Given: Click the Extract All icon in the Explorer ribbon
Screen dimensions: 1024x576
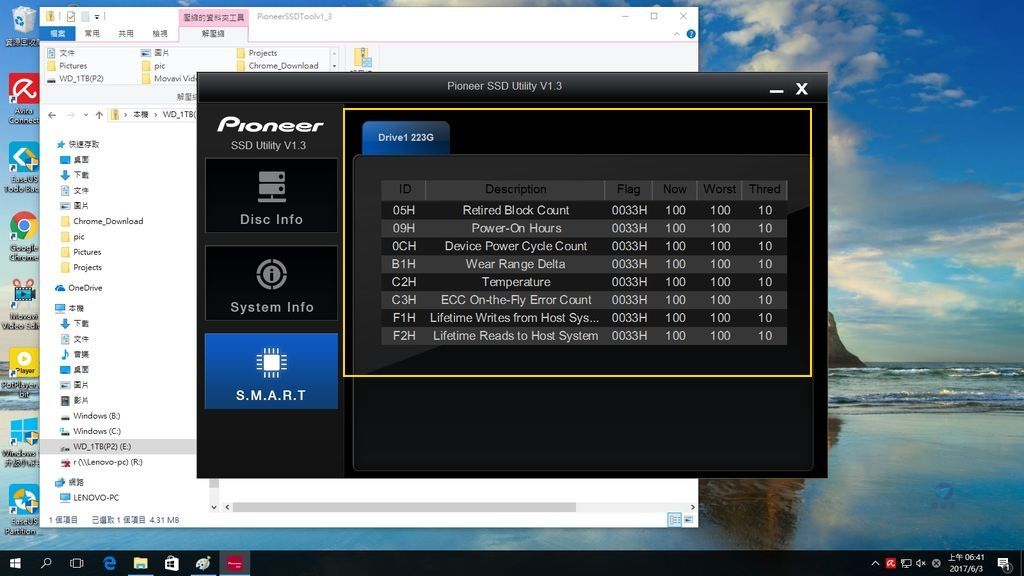Looking at the screenshot, I should pyautogui.click(x=362, y=57).
